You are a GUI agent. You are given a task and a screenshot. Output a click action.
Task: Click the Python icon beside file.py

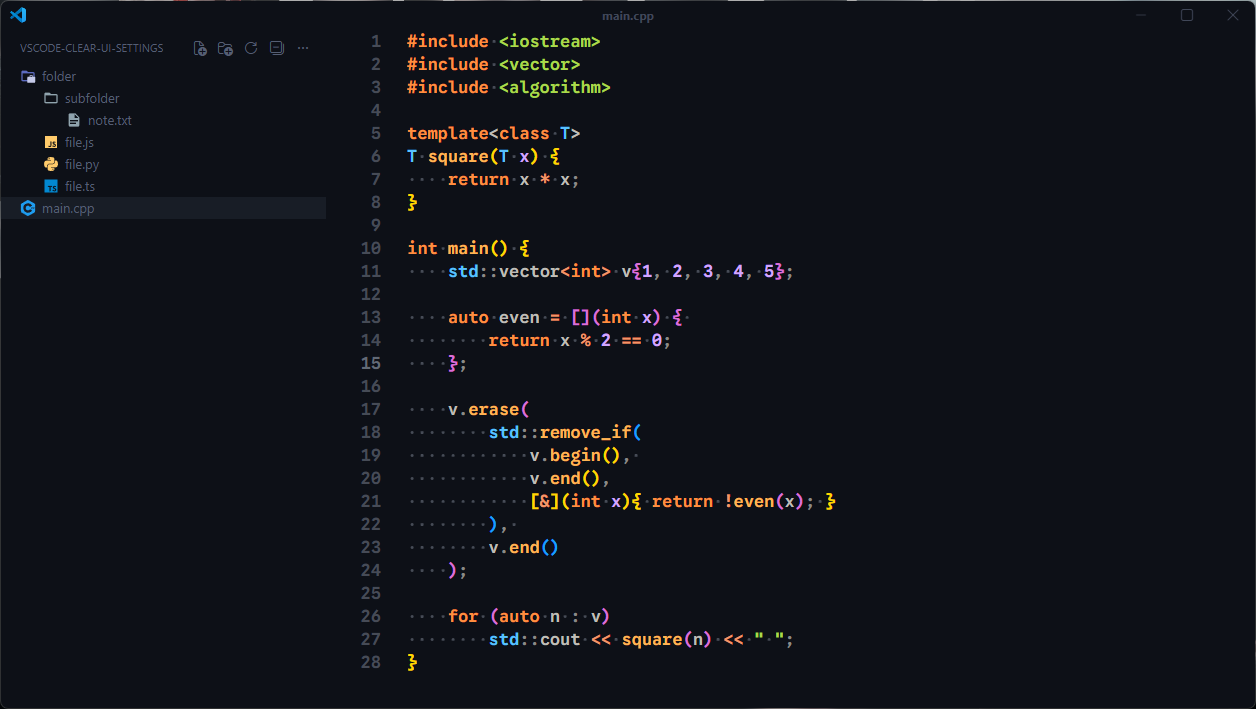click(51, 164)
